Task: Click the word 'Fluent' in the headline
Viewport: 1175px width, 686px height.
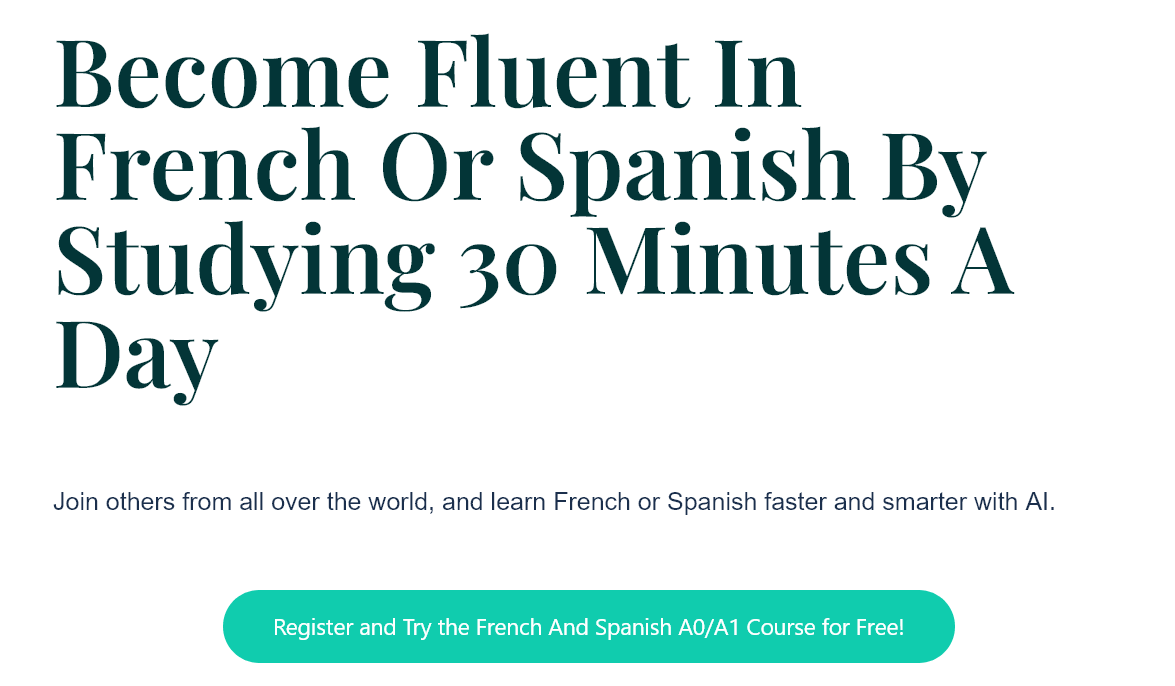Action: (x=553, y=73)
